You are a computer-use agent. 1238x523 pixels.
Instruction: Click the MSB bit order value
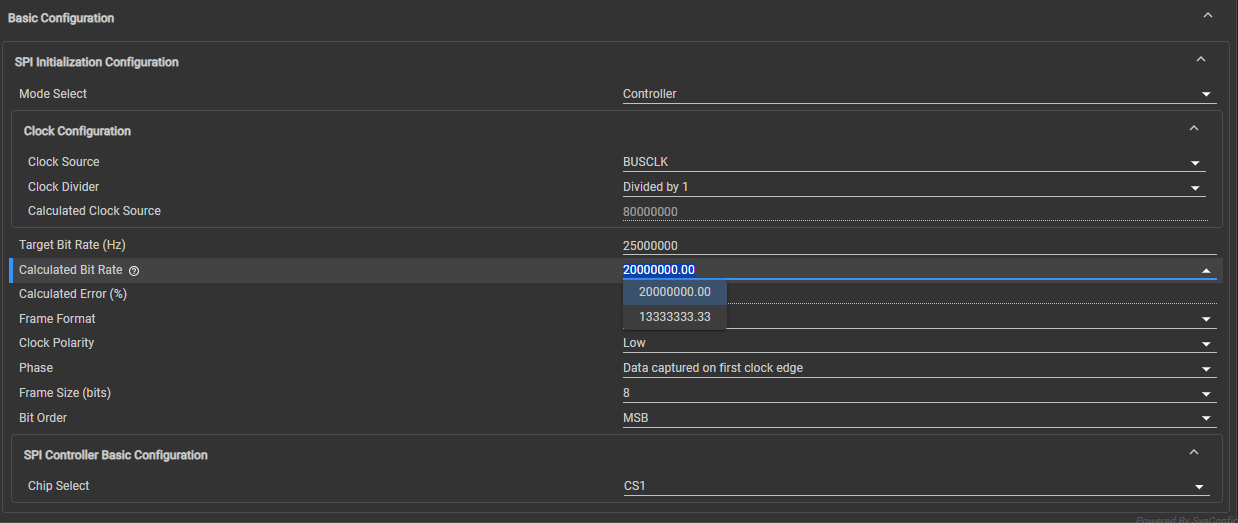635,418
